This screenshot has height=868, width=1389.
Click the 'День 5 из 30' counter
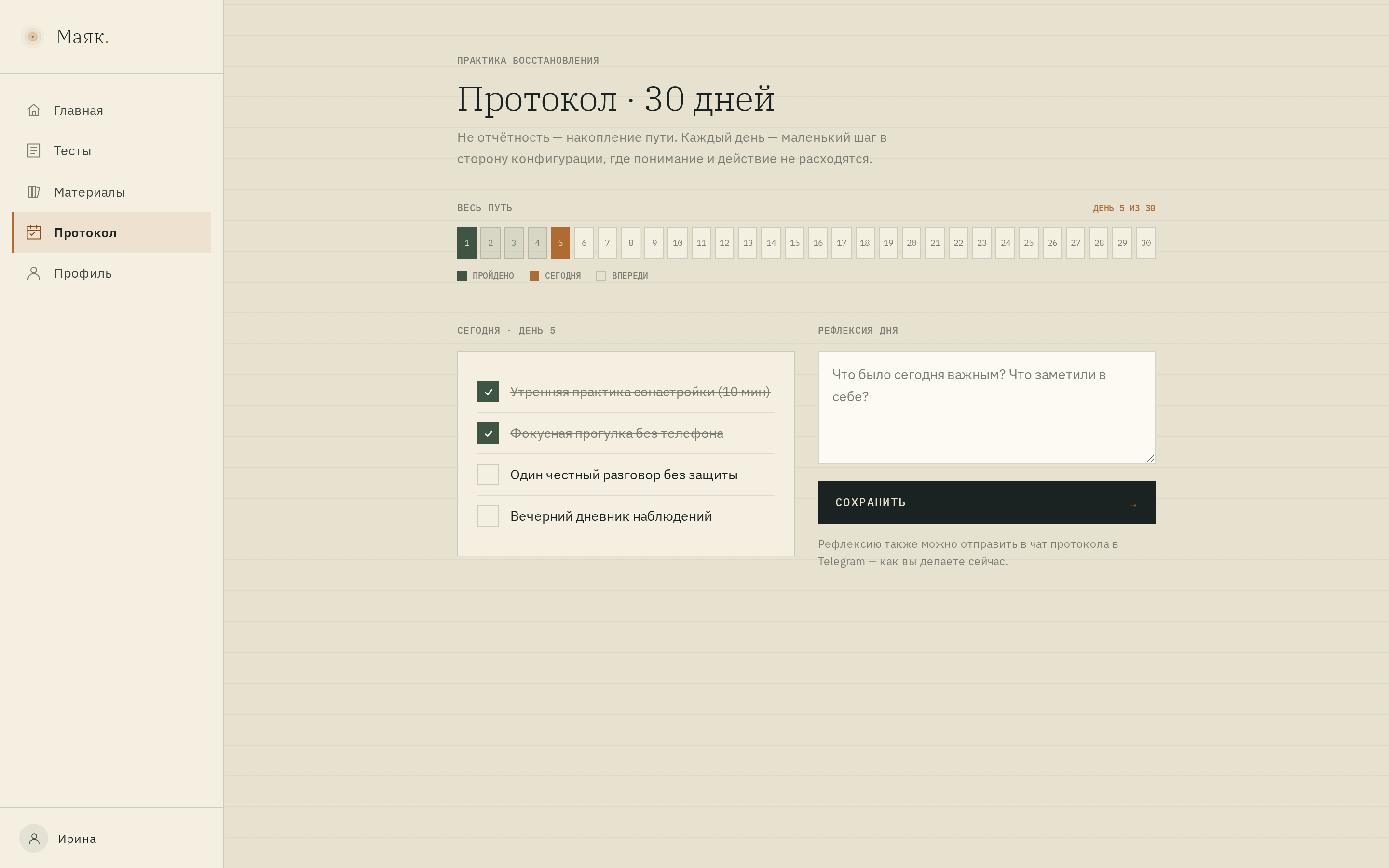click(x=1124, y=208)
